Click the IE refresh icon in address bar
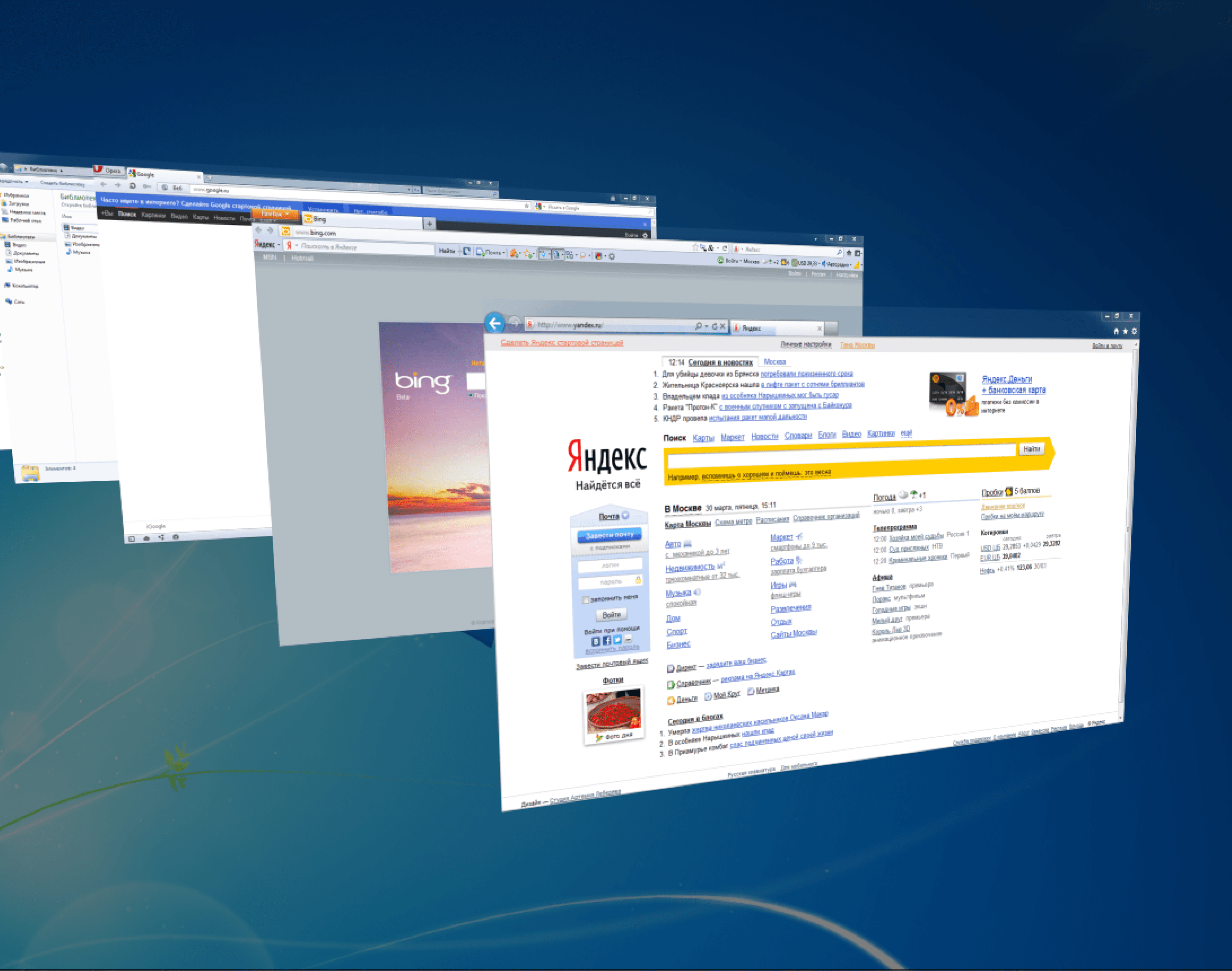1232x971 pixels. click(715, 326)
